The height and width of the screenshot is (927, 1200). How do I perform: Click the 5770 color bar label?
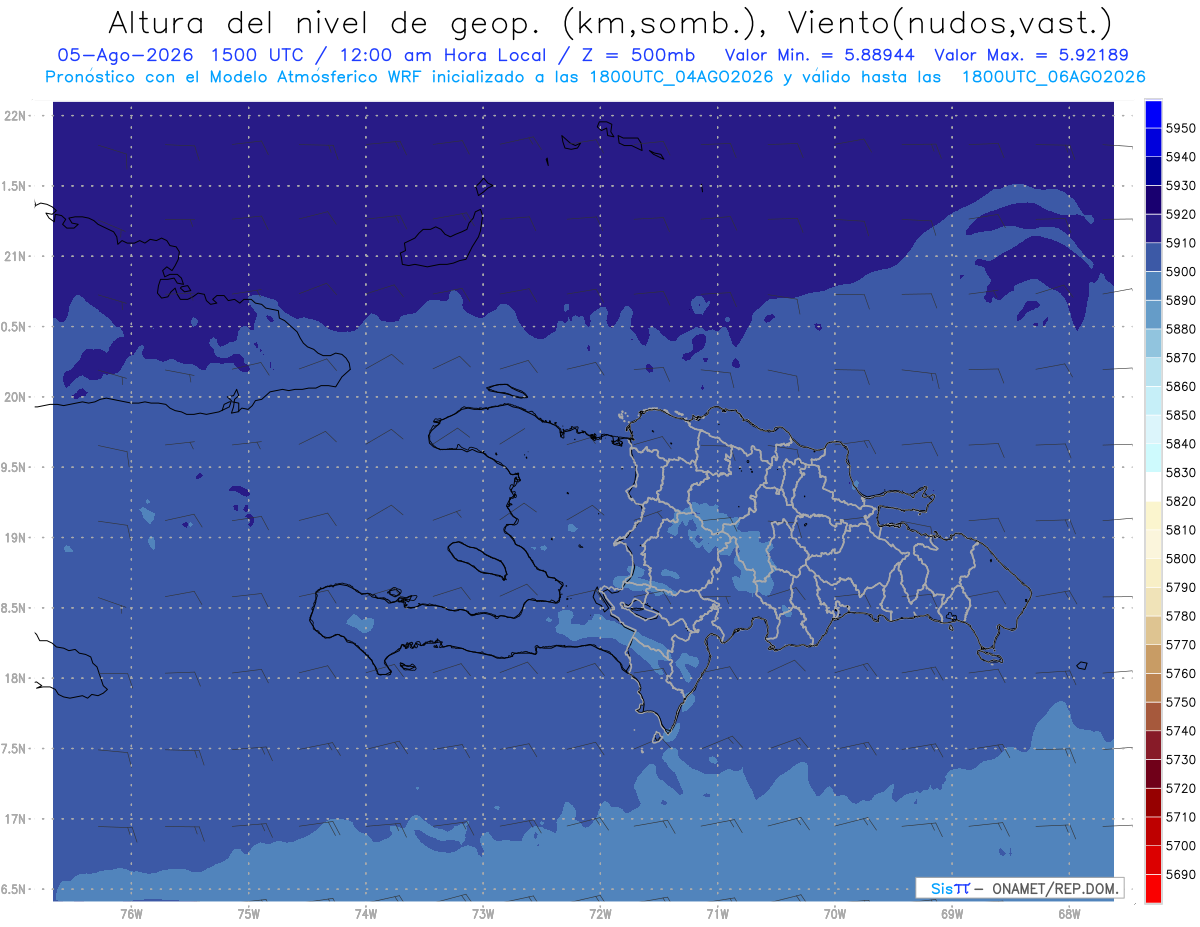(x=1181, y=645)
